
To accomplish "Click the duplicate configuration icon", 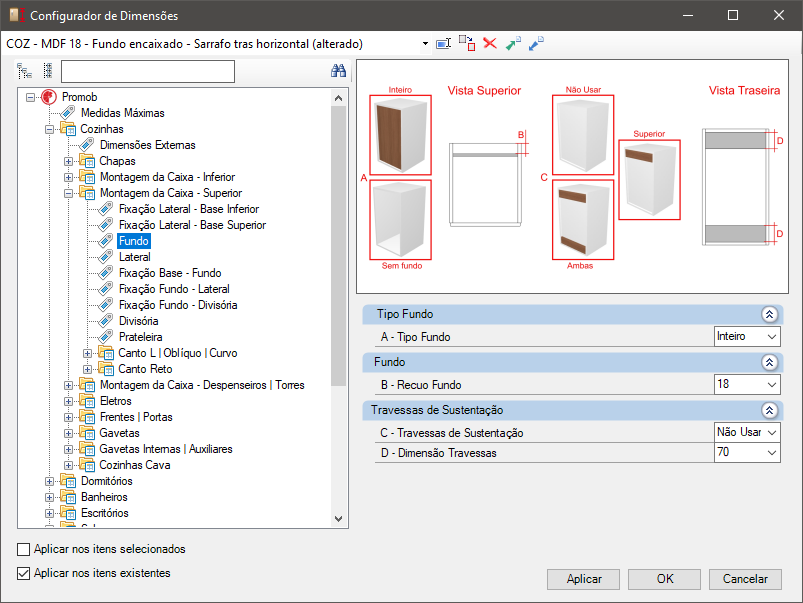I will coord(467,44).
